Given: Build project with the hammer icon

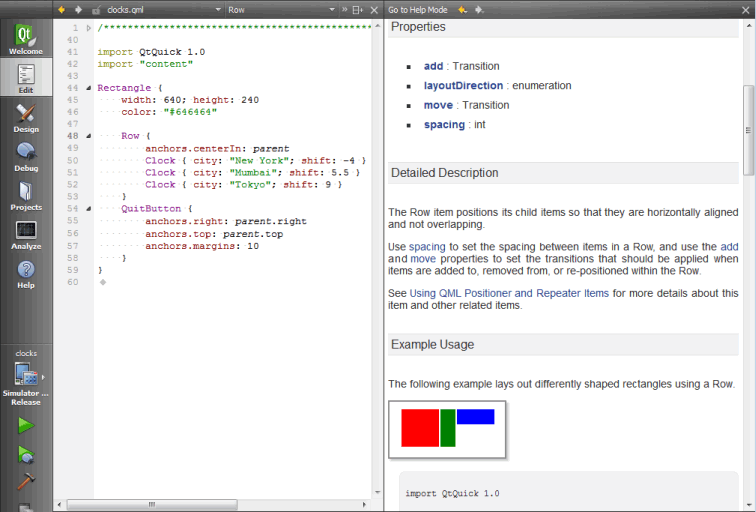Looking at the screenshot, I should pos(25,483).
